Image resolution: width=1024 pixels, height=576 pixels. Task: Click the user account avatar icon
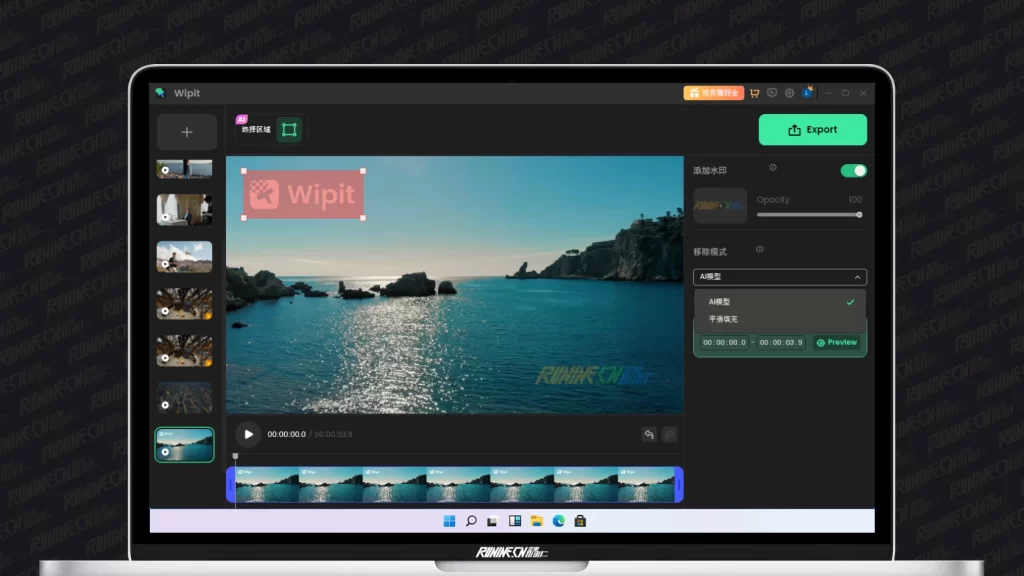click(807, 93)
